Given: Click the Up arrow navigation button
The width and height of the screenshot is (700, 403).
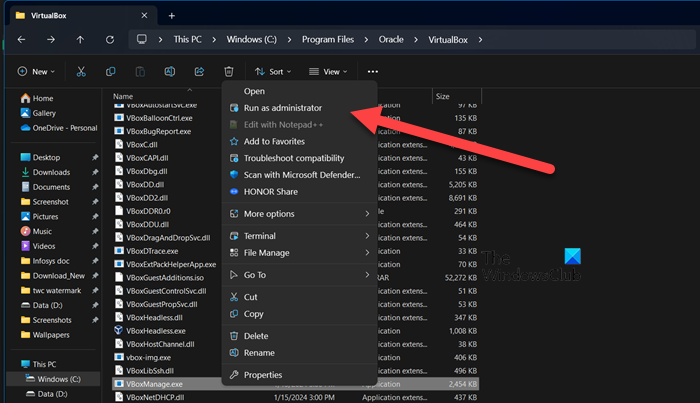Looking at the screenshot, I should point(80,40).
